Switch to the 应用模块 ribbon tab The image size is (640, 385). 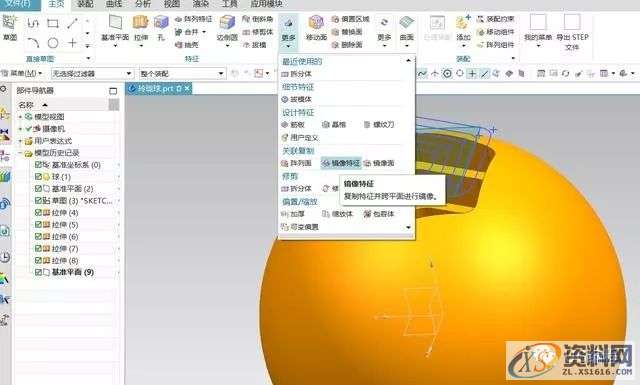pyautogui.click(x=266, y=4)
